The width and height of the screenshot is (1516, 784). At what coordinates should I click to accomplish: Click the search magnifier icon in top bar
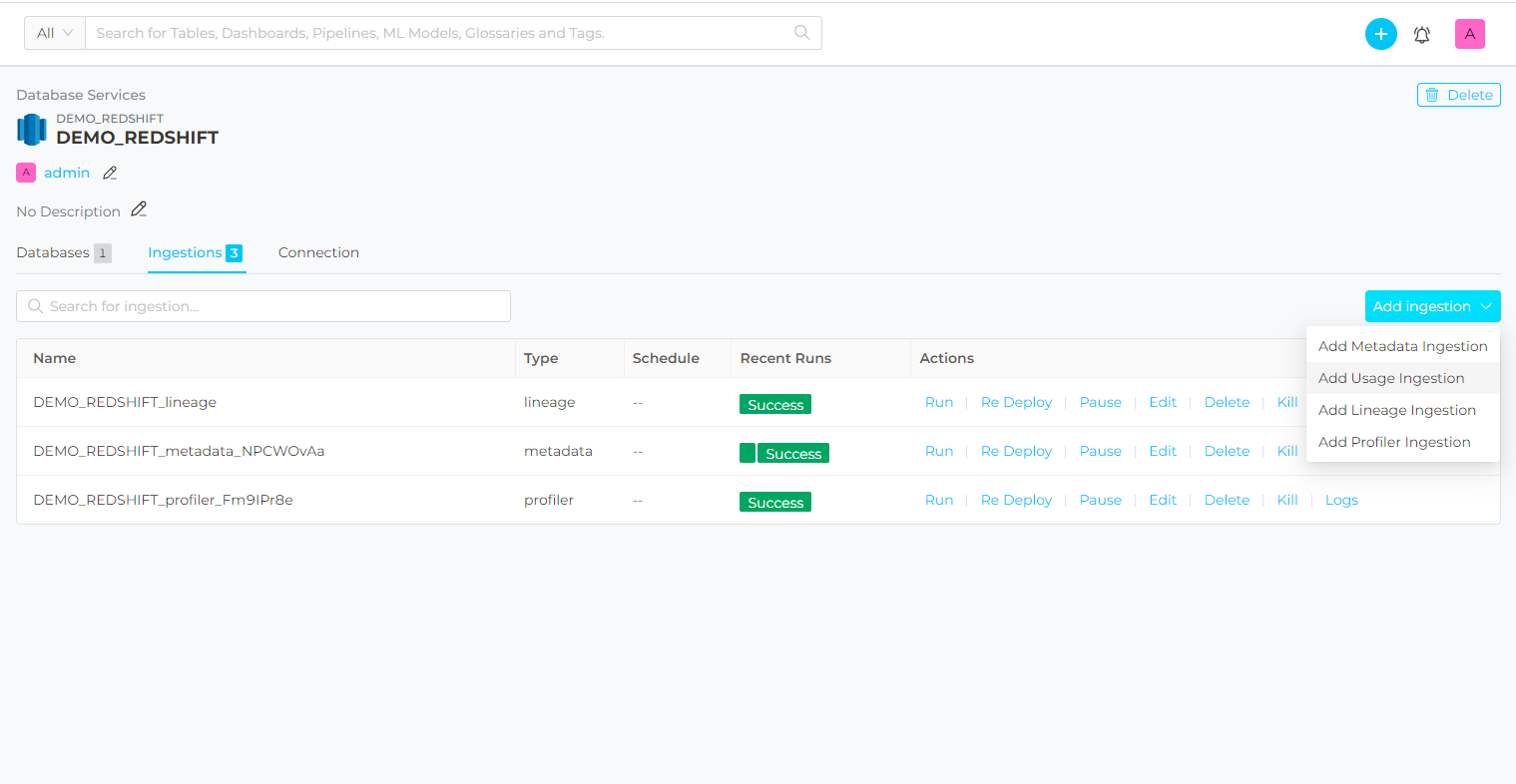(801, 33)
